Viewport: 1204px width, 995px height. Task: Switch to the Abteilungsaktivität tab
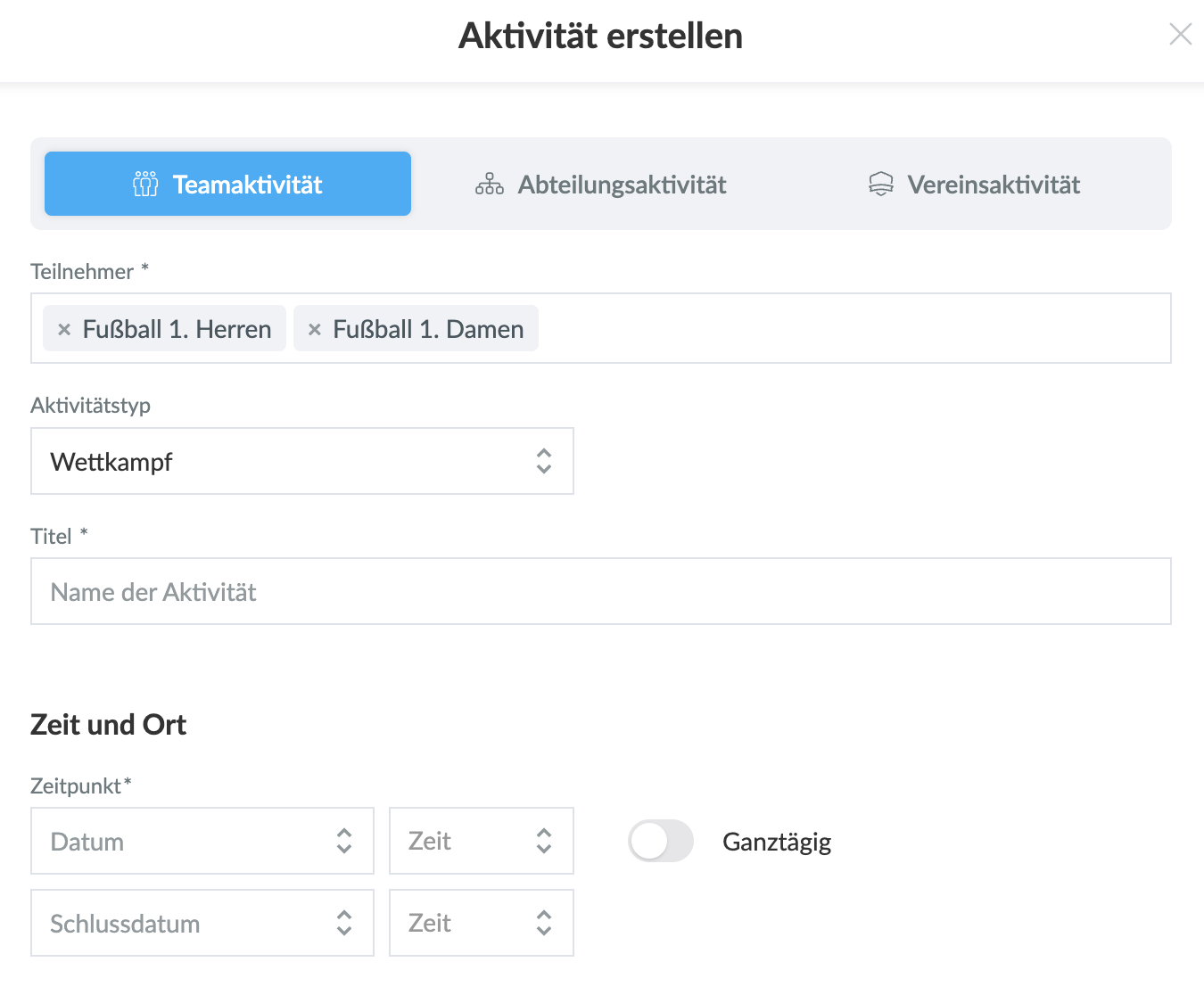point(622,185)
